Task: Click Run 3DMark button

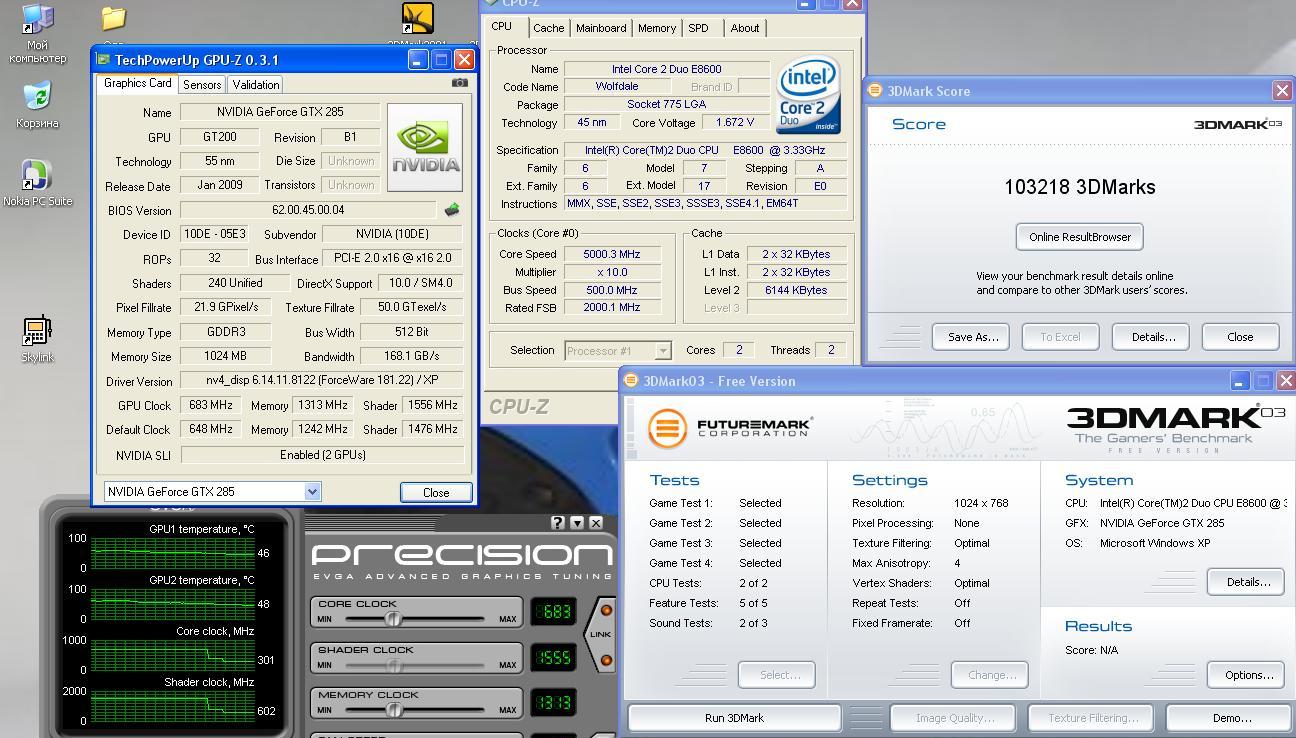Action: pyautogui.click(x=734, y=718)
